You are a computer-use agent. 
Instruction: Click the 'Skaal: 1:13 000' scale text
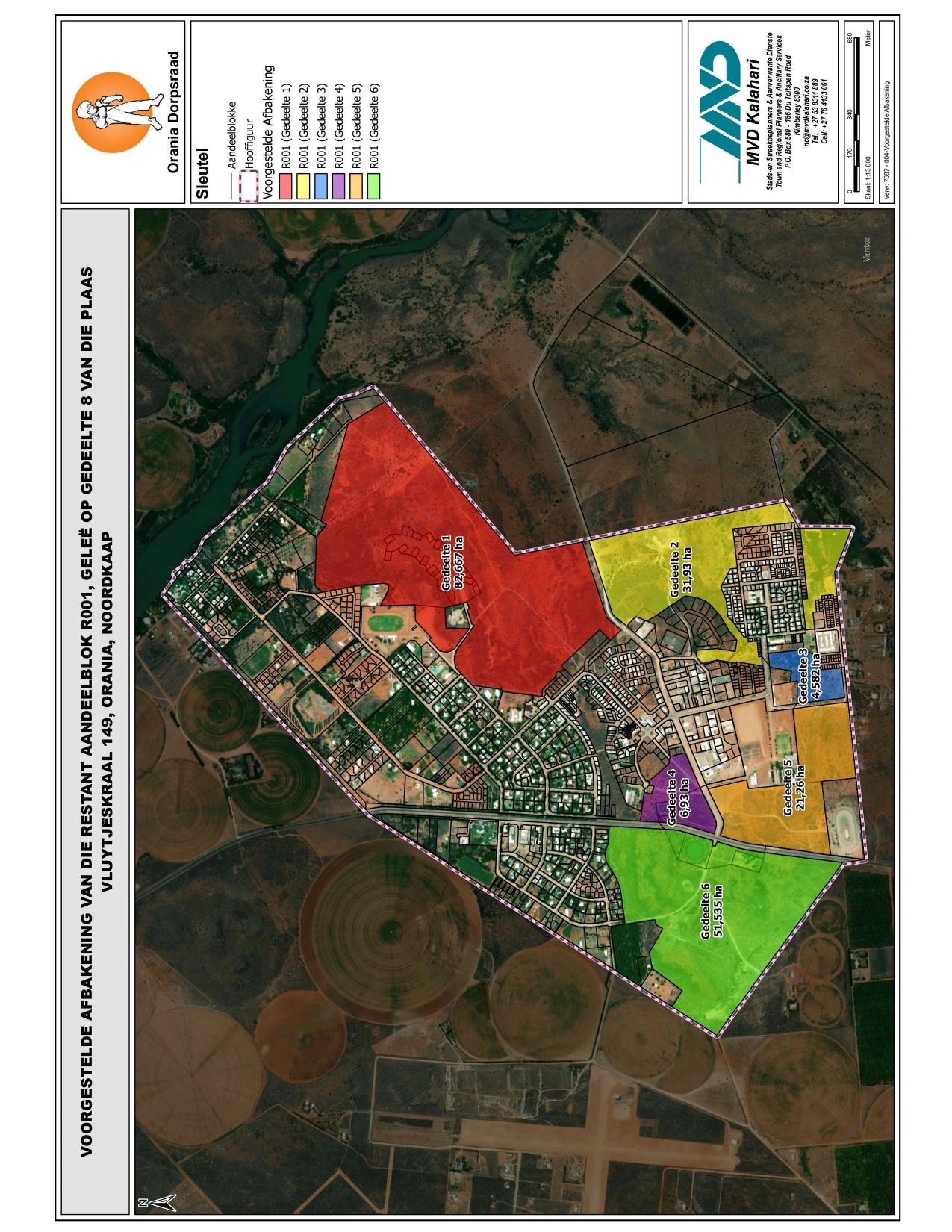(868, 178)
